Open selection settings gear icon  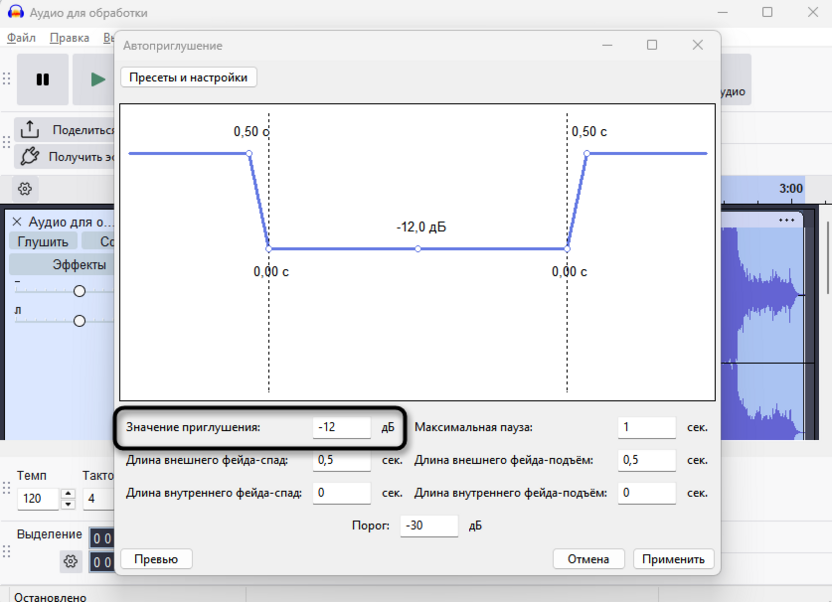click(x=71, y=561)
